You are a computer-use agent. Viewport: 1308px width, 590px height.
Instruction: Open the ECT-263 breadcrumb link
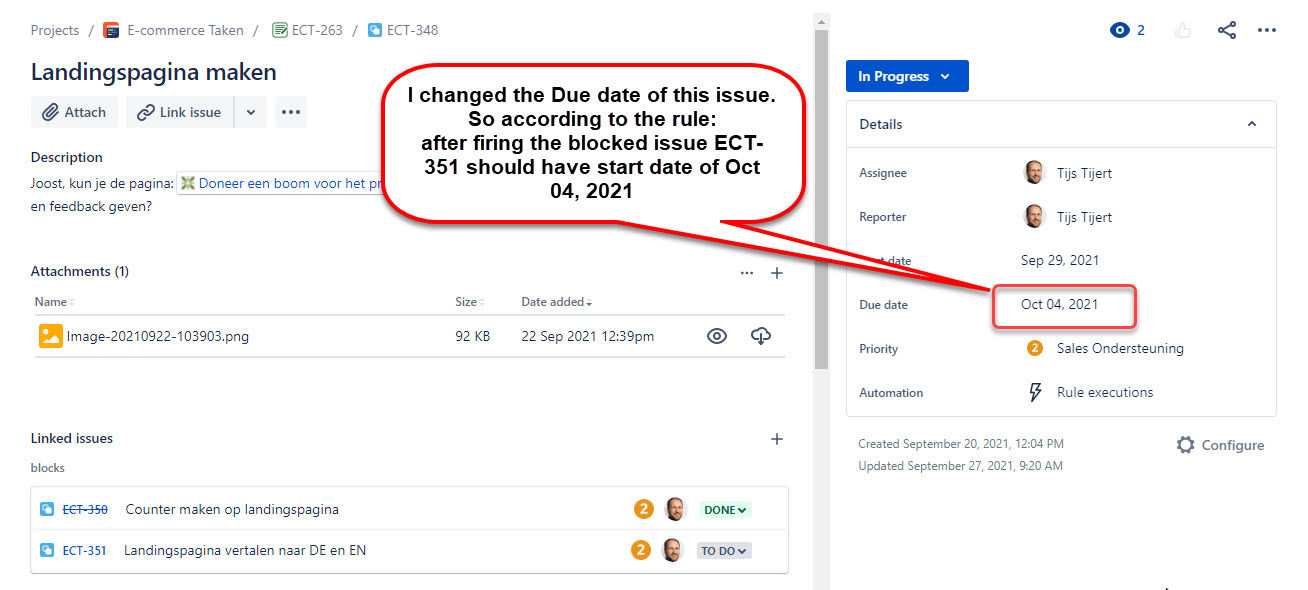click(317, 30)
